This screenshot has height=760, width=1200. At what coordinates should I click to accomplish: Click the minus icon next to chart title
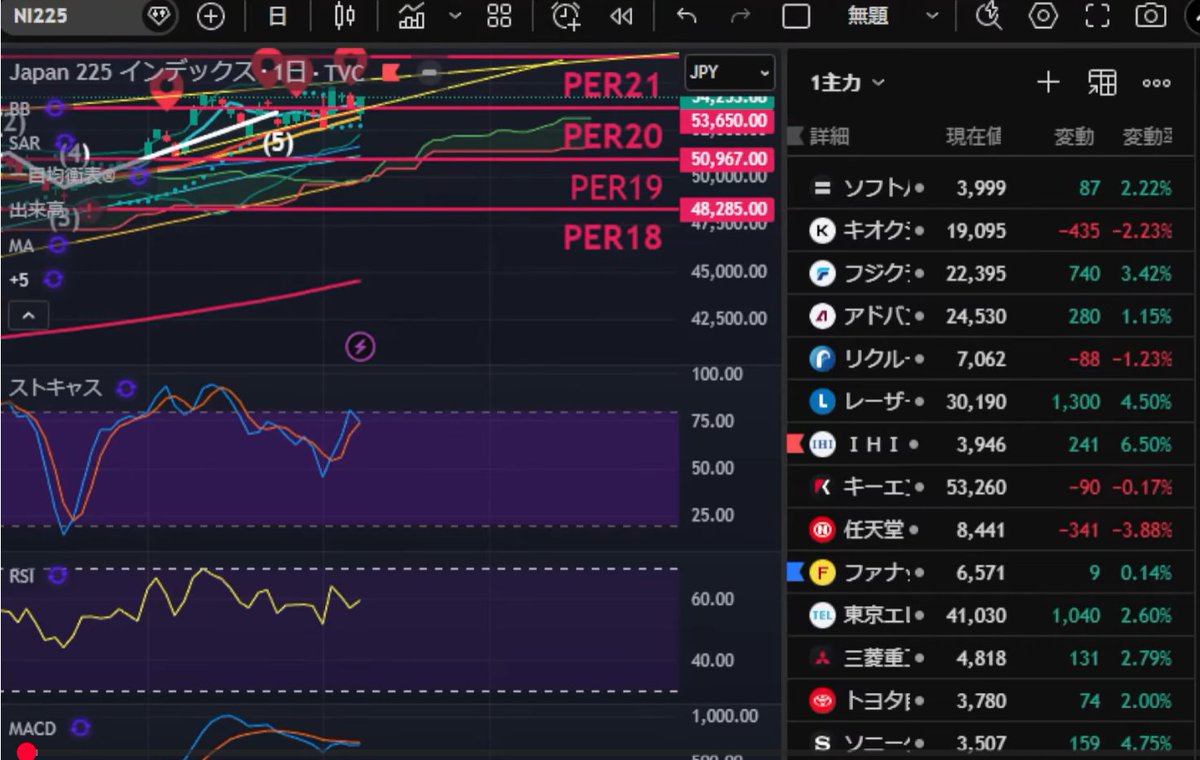pyautogui.click(x=429, y=72)
